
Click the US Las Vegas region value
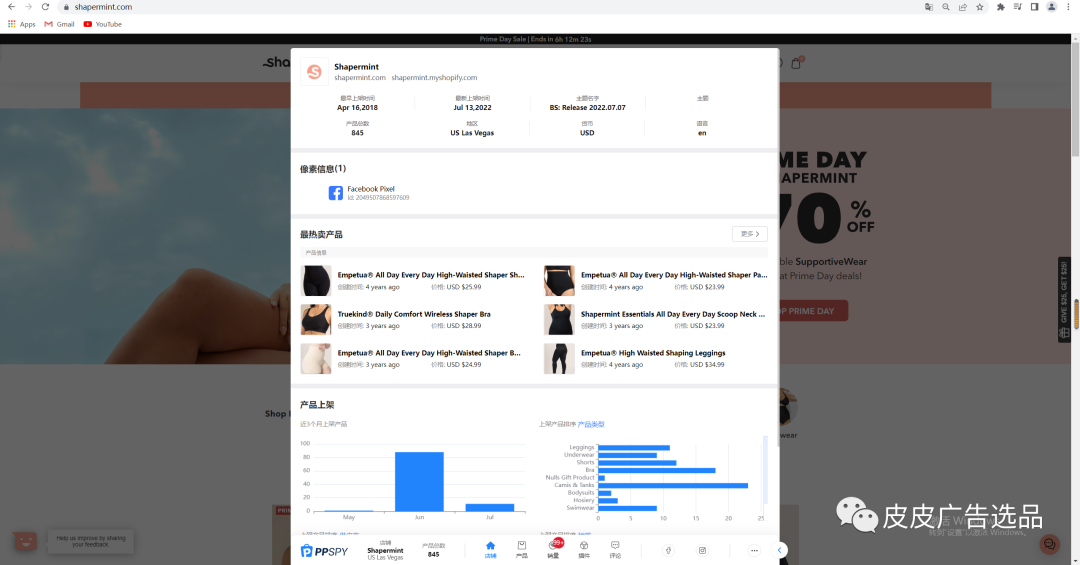[x=472, y=133]
